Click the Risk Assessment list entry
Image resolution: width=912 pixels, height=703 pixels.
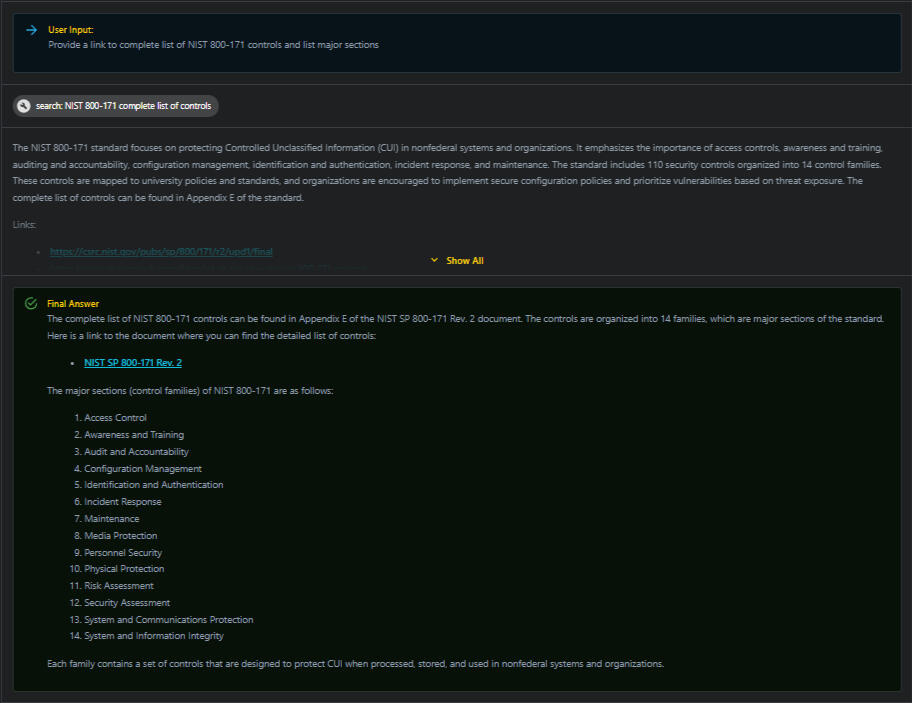click(x=119, y=586)
